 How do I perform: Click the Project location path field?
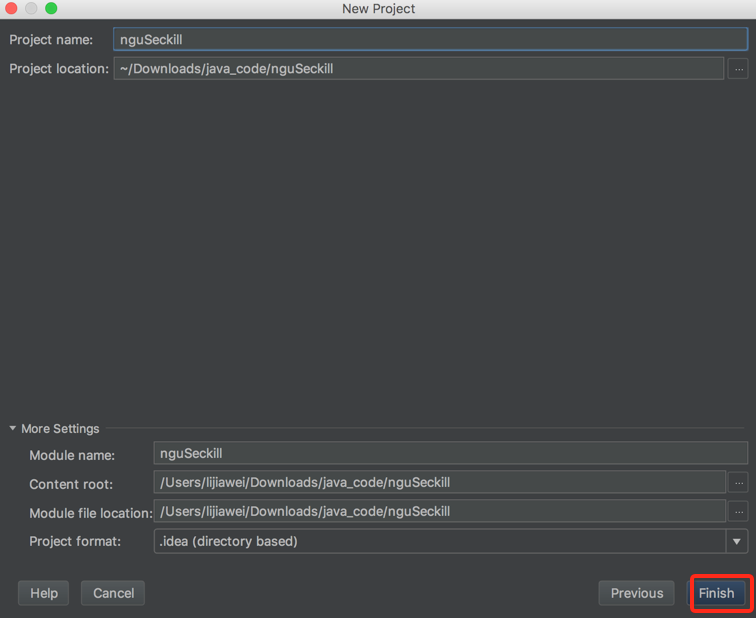pyautogui.click(x=418, y=68)
